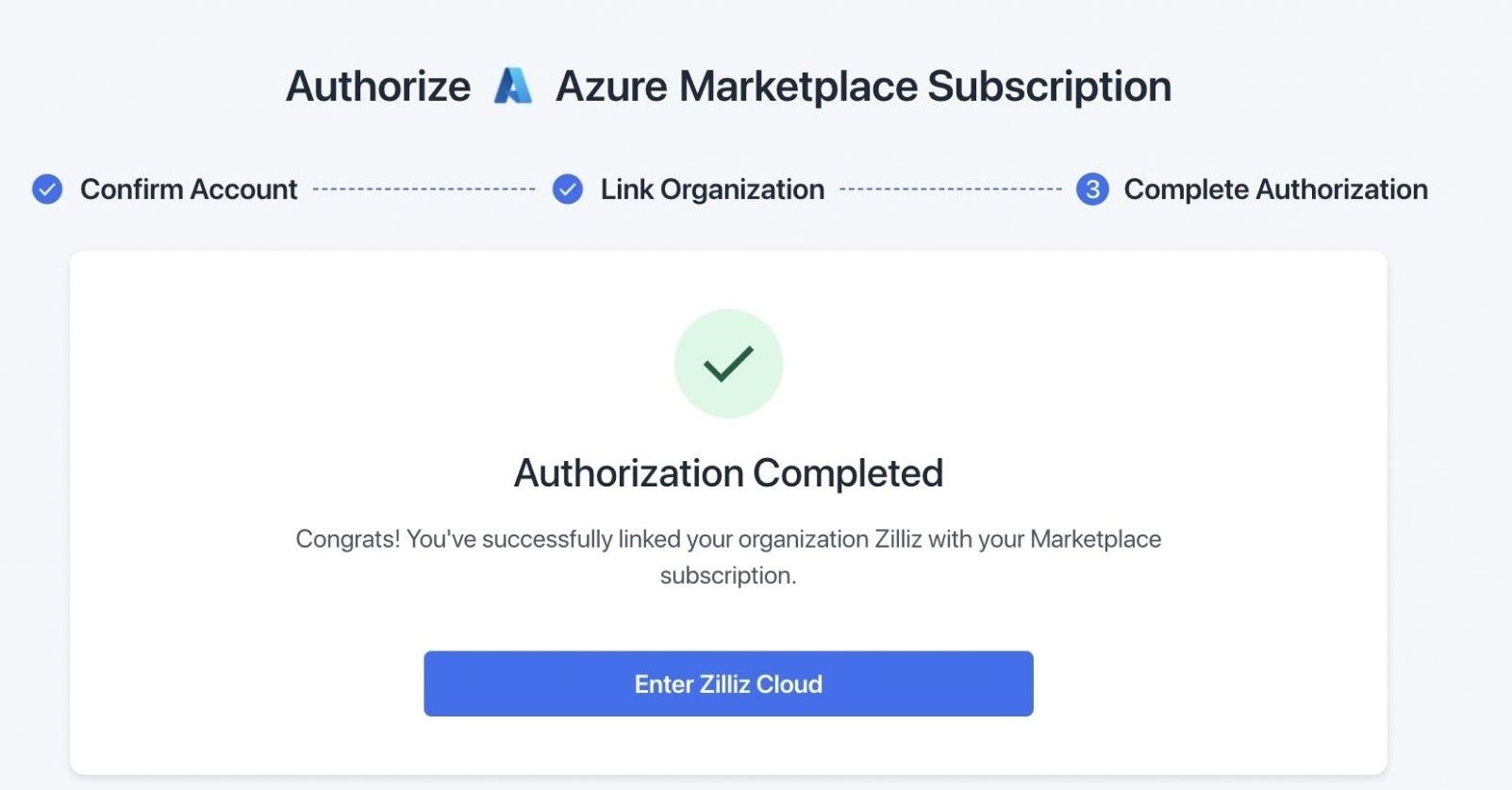Click the Azure Marketplace Subscription title text

863,87
